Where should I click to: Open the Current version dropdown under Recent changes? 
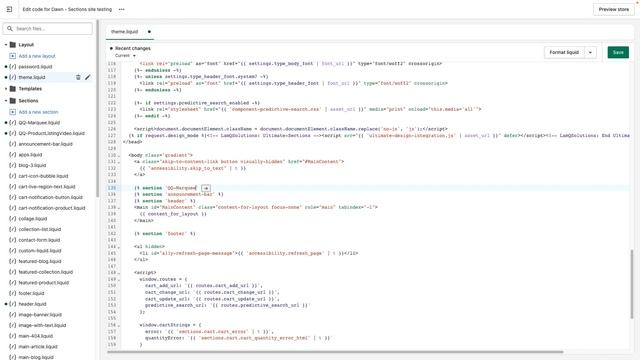[125, 56]
